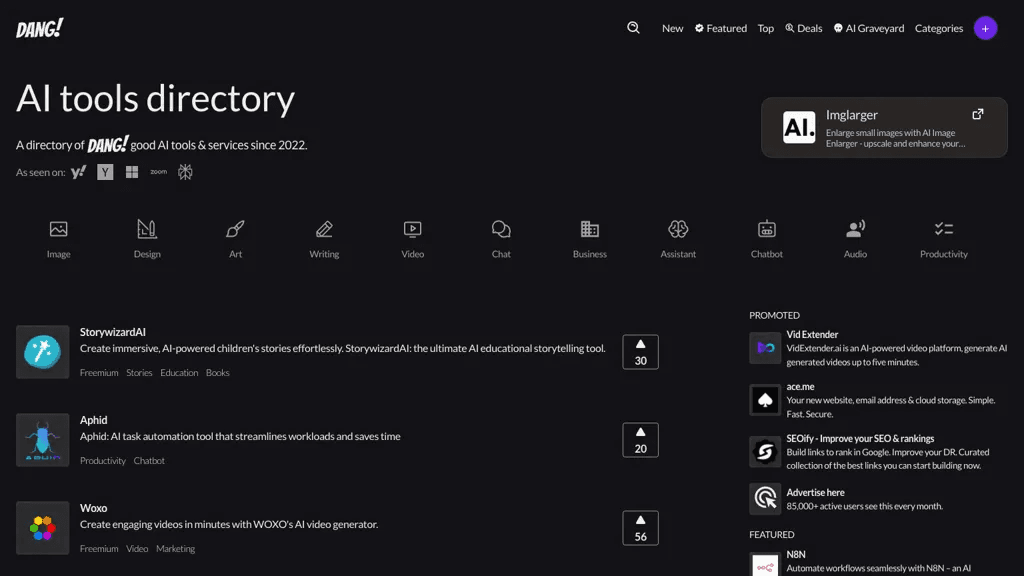The height and width of the screenshot is (576, 1024).
Task: Open the Chat category icon
Action: [501, 229]
